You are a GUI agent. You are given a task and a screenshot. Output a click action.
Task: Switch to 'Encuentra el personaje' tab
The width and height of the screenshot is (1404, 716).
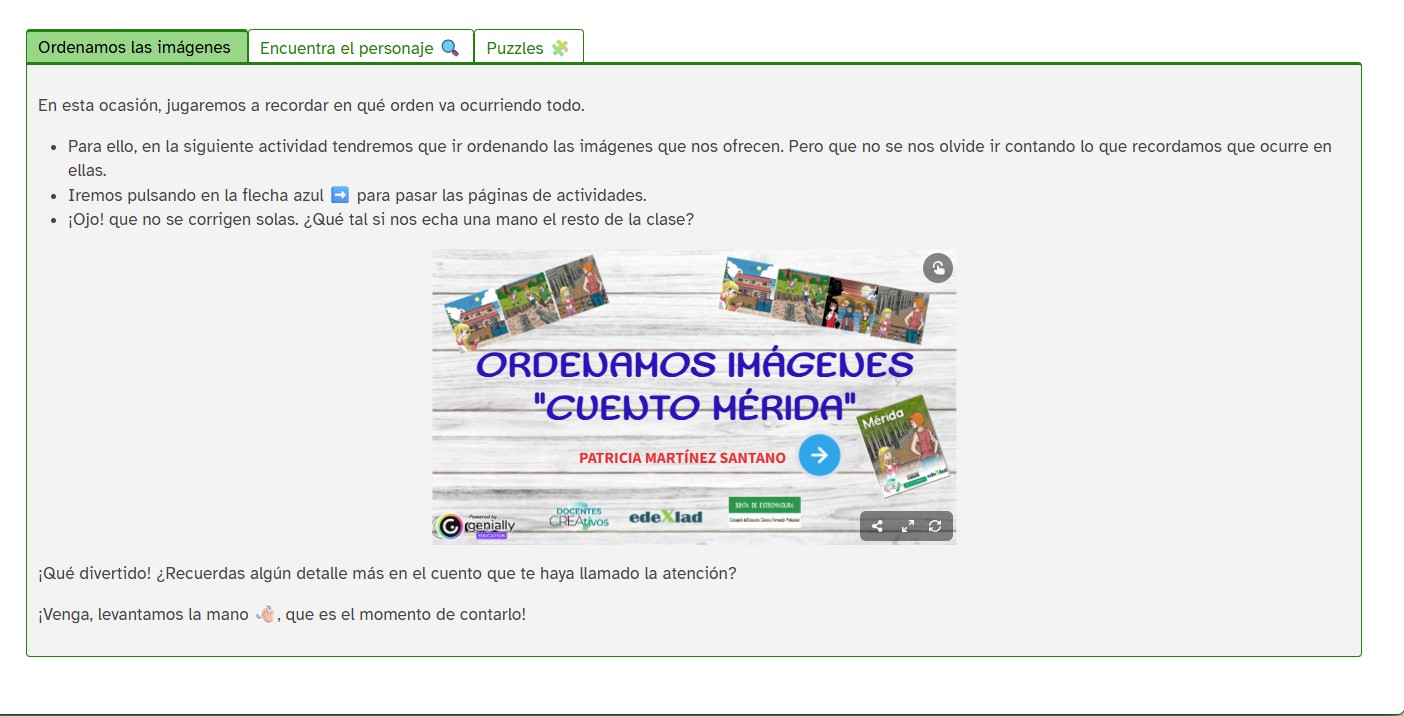coord(360,47)
